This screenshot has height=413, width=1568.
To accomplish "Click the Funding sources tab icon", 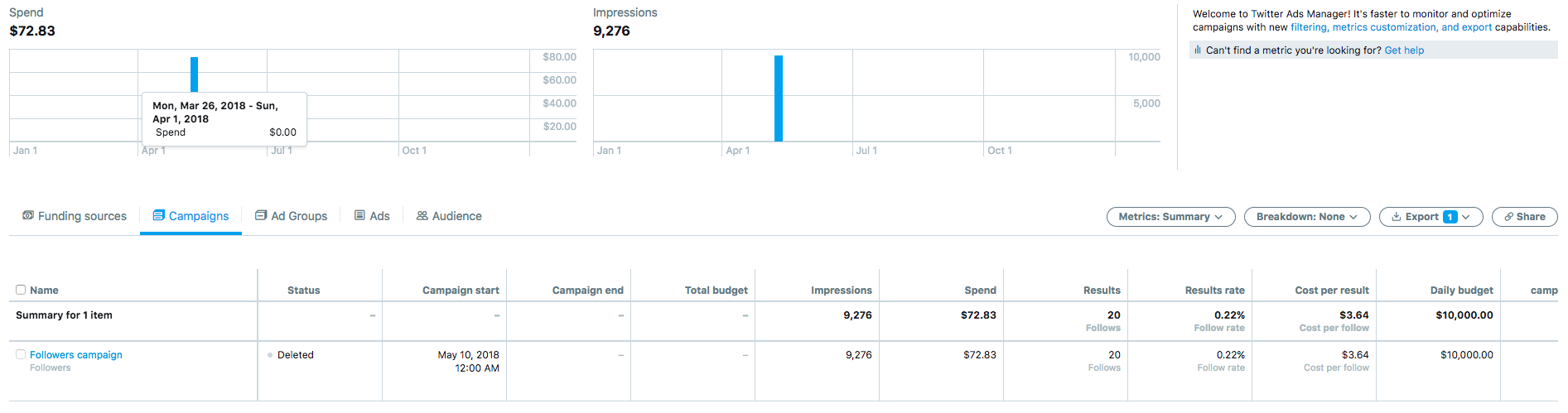I will [28, 215].
